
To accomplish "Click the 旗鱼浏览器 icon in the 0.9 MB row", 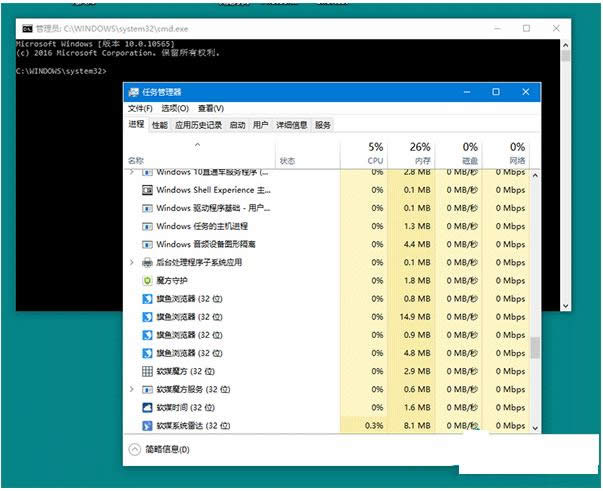I will point(147,335).
